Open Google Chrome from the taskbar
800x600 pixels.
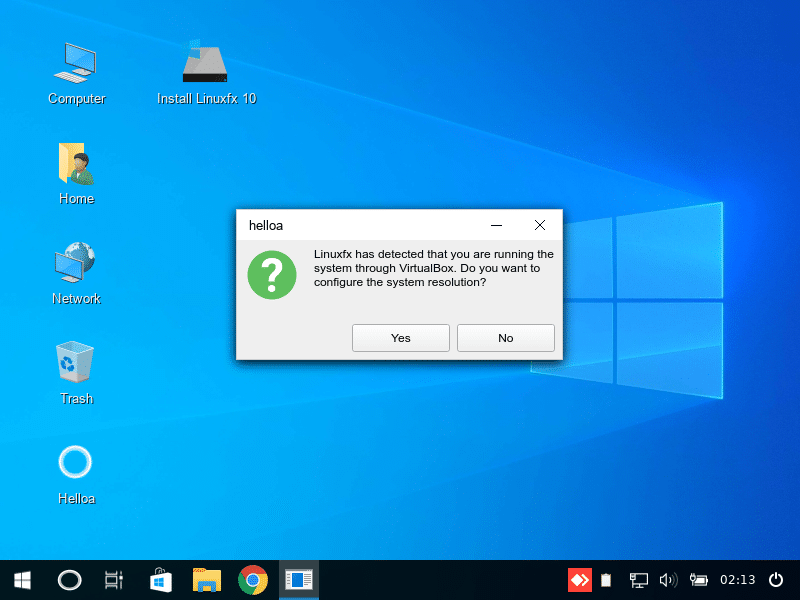[252, 579]
